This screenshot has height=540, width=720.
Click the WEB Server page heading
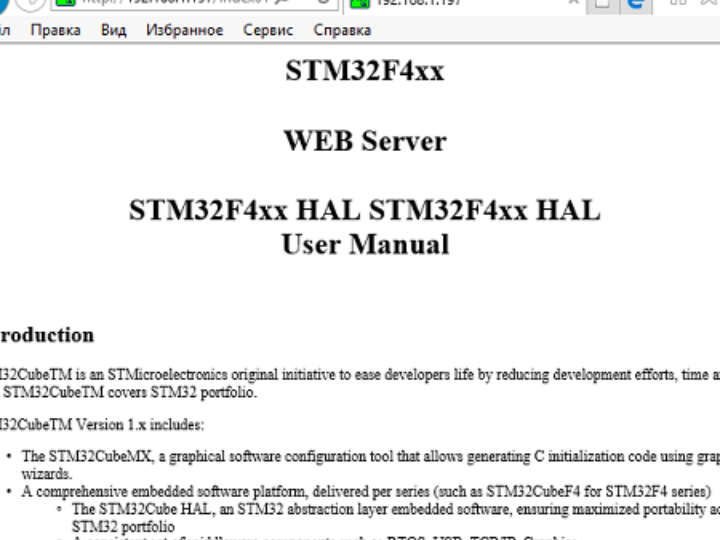point(364,141)
